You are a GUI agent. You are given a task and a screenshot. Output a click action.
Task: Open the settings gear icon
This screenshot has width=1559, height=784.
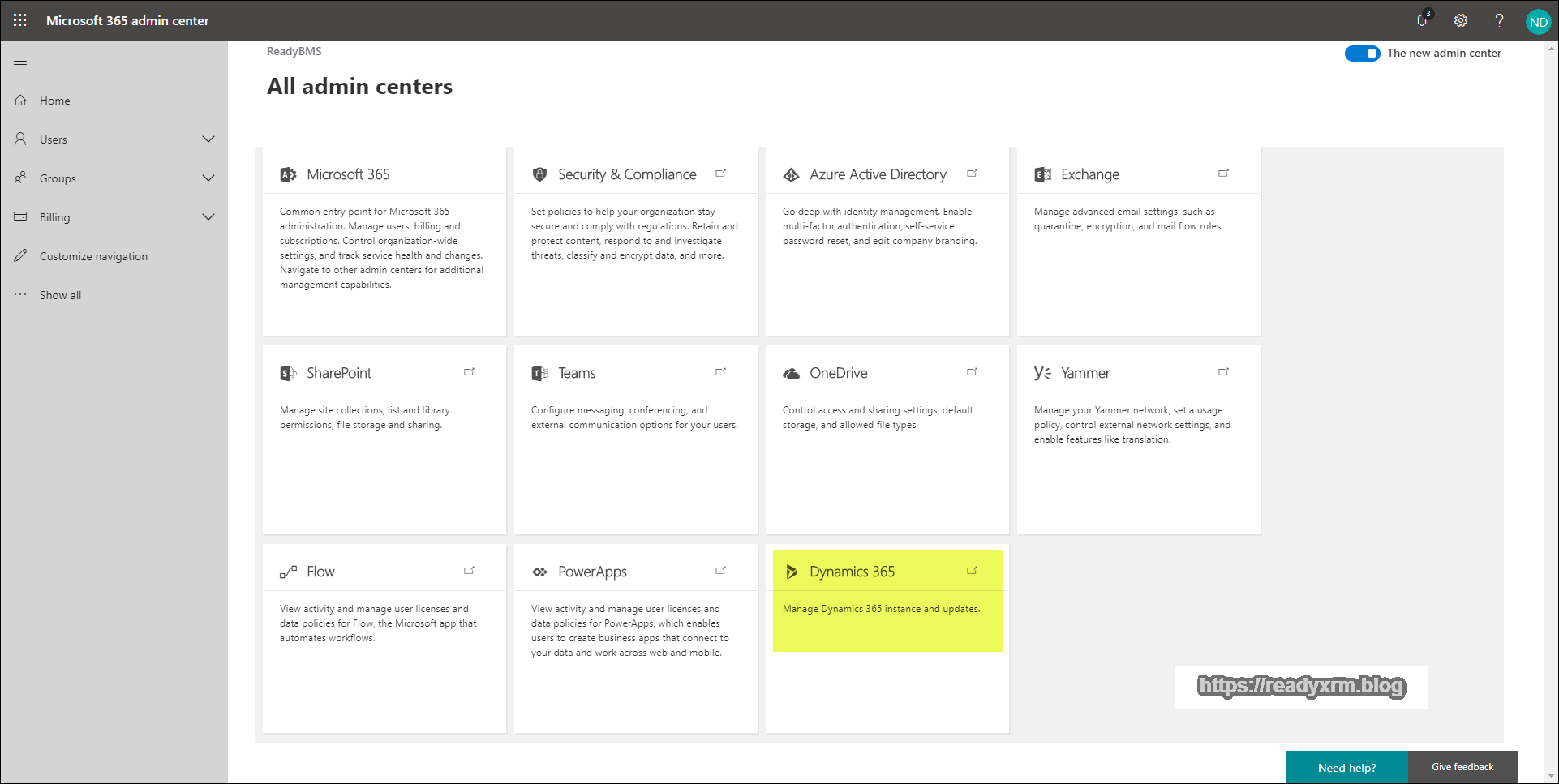click(x=1460, y=20)
